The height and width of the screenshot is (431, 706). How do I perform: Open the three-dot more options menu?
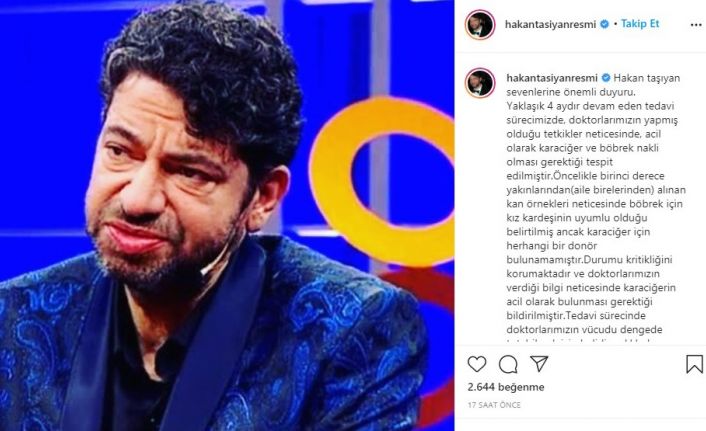point(696,25)
